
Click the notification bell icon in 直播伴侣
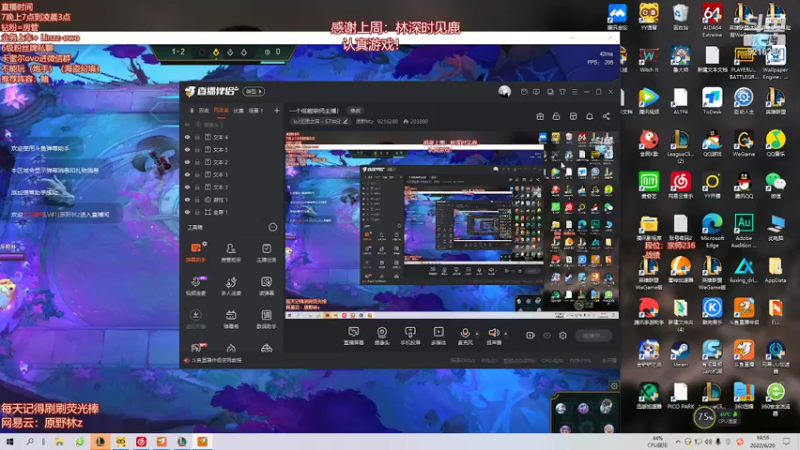[589, 116]
